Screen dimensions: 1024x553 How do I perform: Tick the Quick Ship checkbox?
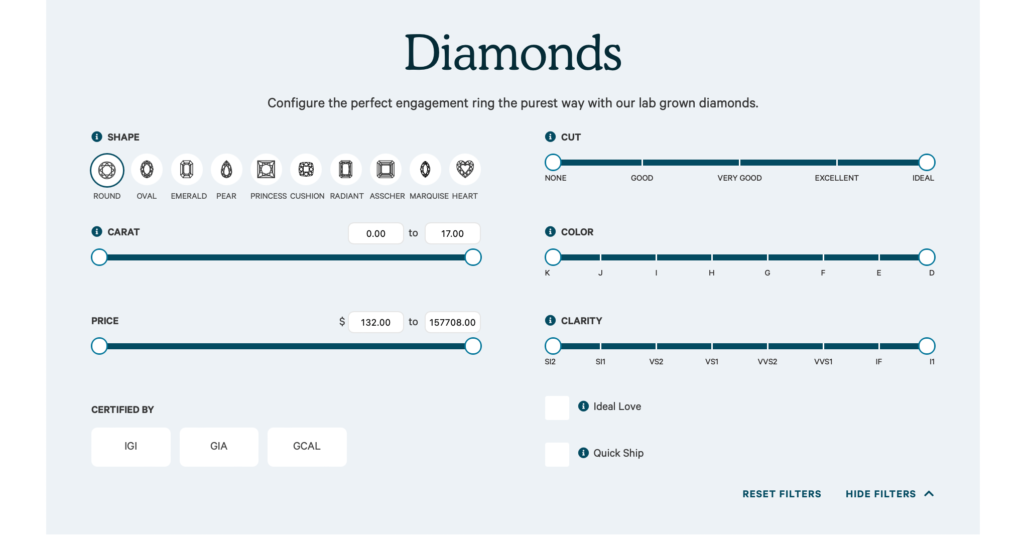point(557,454)
